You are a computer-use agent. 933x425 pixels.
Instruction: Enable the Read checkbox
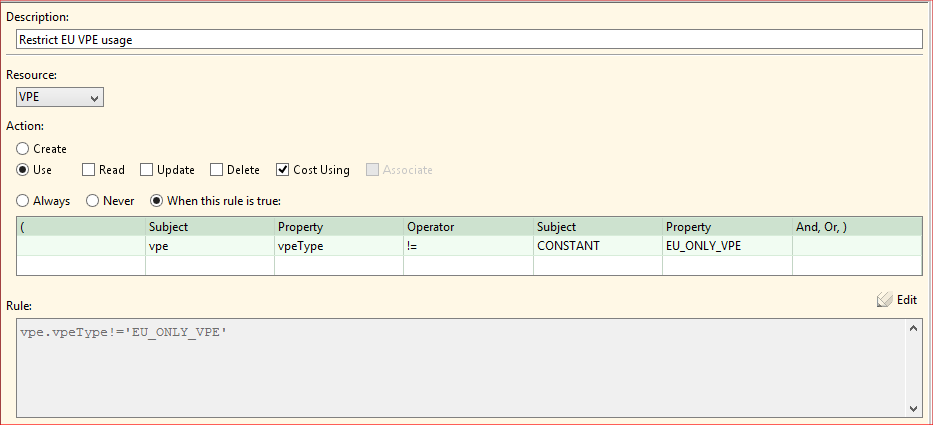(89, 170)
